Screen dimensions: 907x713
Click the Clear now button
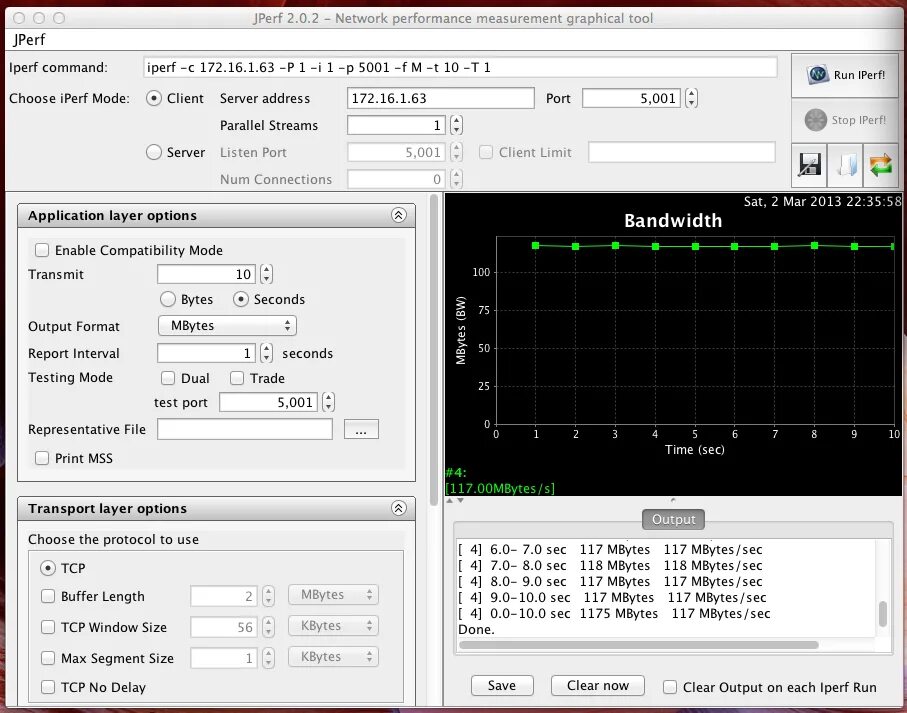598,686
